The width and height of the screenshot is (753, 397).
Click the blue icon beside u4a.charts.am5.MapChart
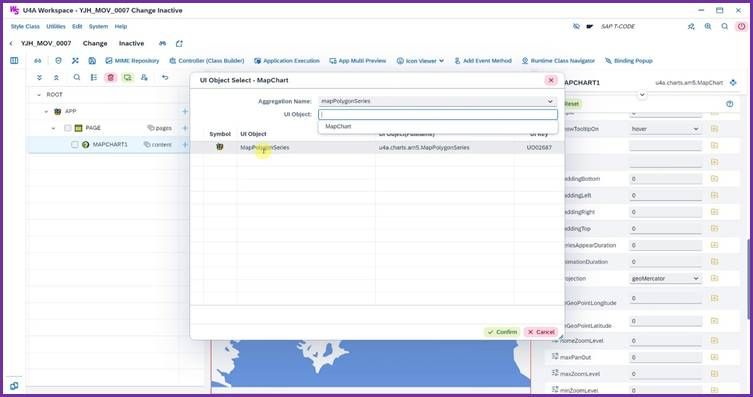point(733,83)
